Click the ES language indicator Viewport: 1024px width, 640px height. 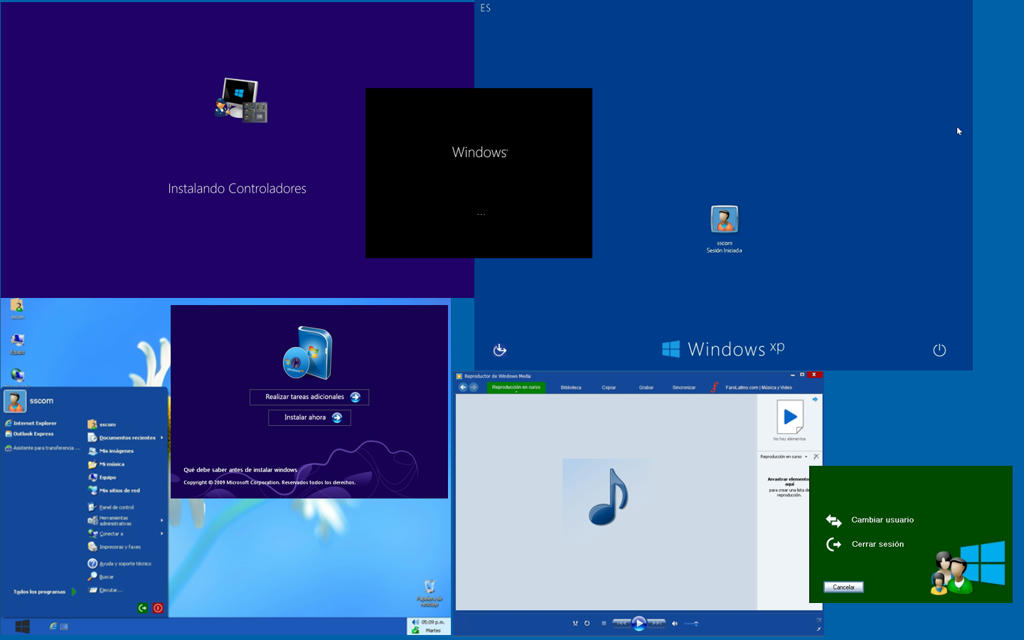[x=485, y=8]
